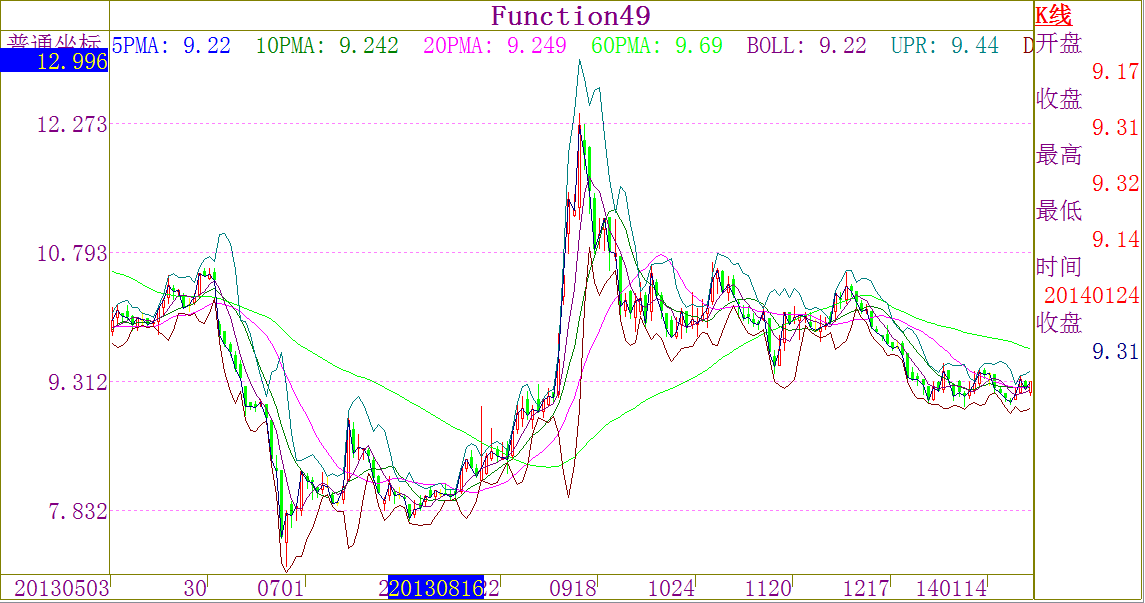Click the UPR: 9.44 indicator label

pos(945,45)
